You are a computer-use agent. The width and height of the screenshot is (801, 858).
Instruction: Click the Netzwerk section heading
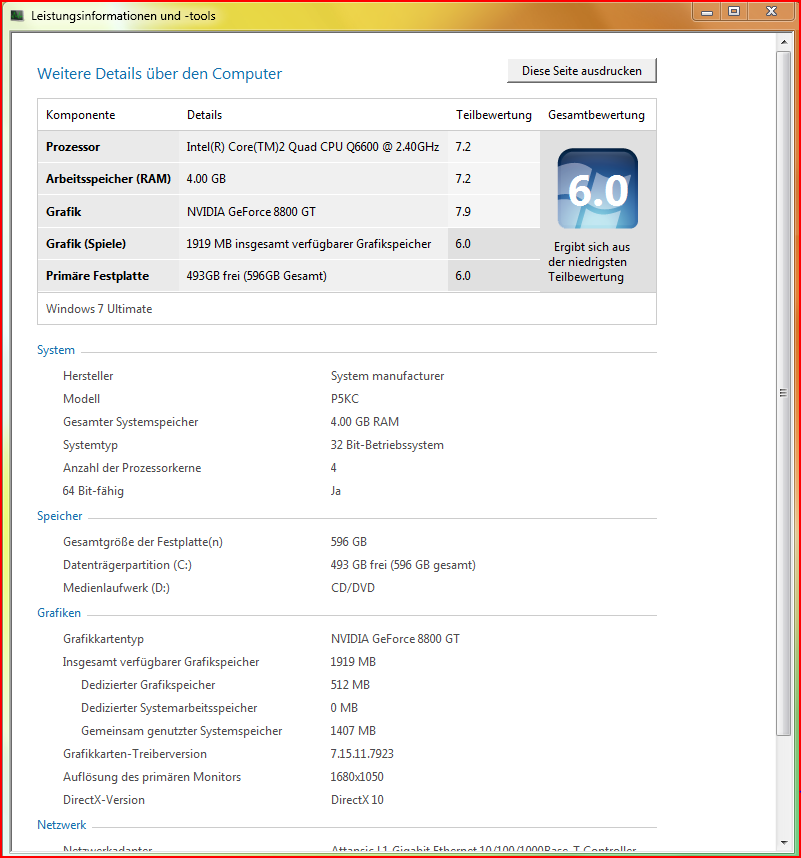click(62, 825)
